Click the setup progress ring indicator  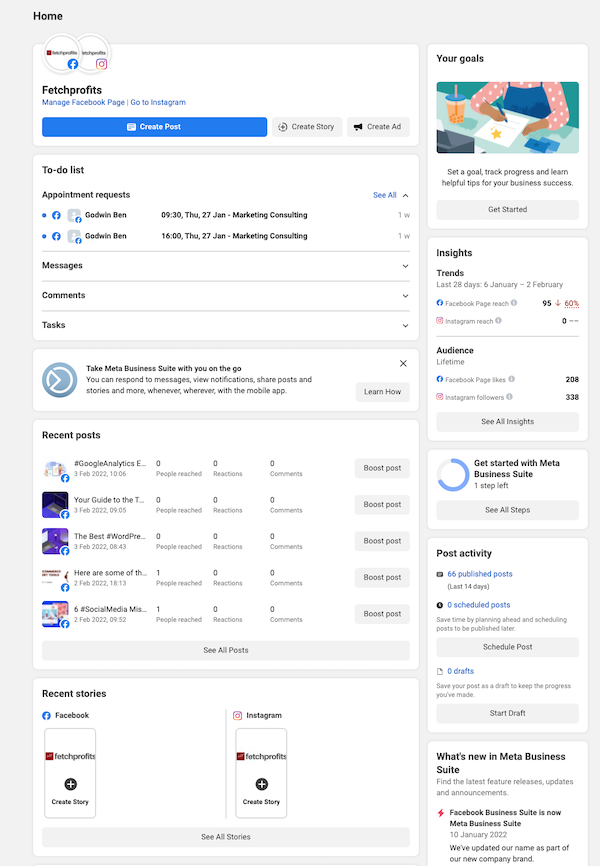point(453,475)
